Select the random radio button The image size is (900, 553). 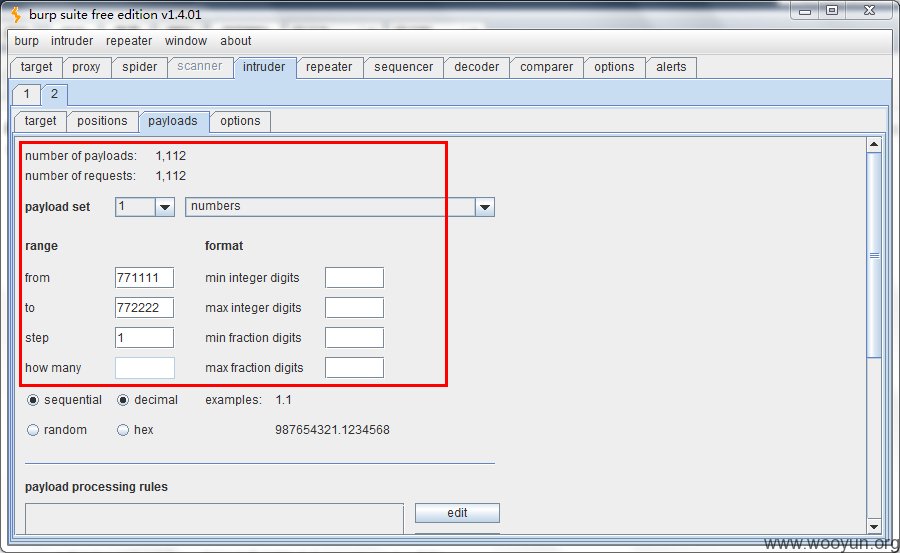coord(33,430)
